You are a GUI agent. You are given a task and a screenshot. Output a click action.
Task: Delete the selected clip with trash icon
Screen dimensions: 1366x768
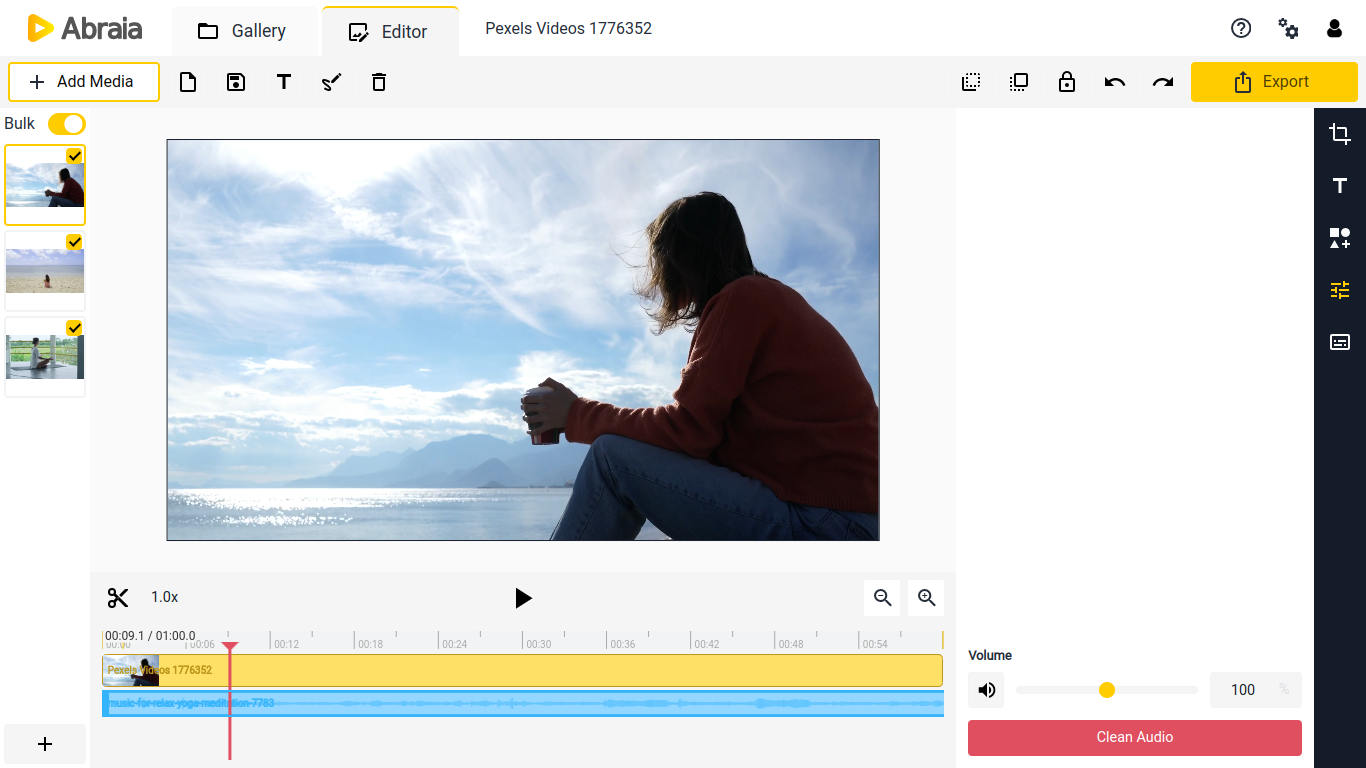[x=378, y=82]
